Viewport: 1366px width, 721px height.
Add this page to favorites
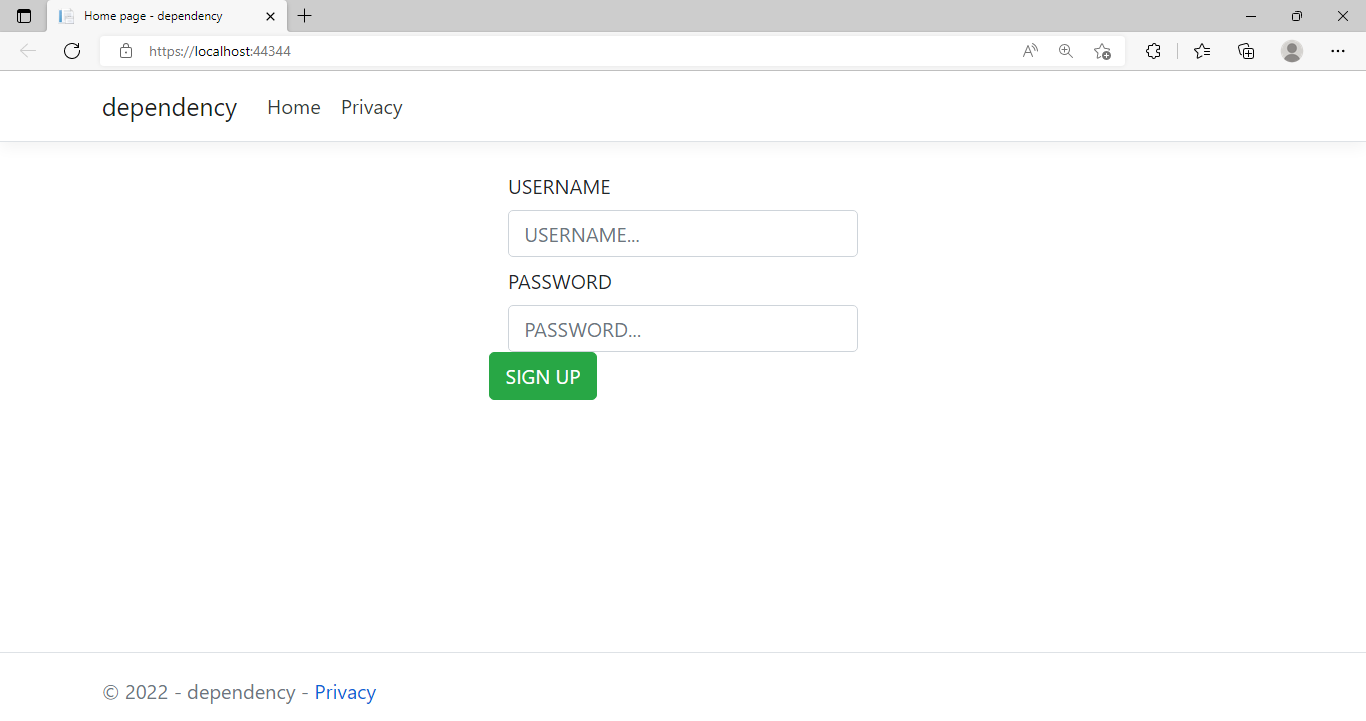point(1102,51)
